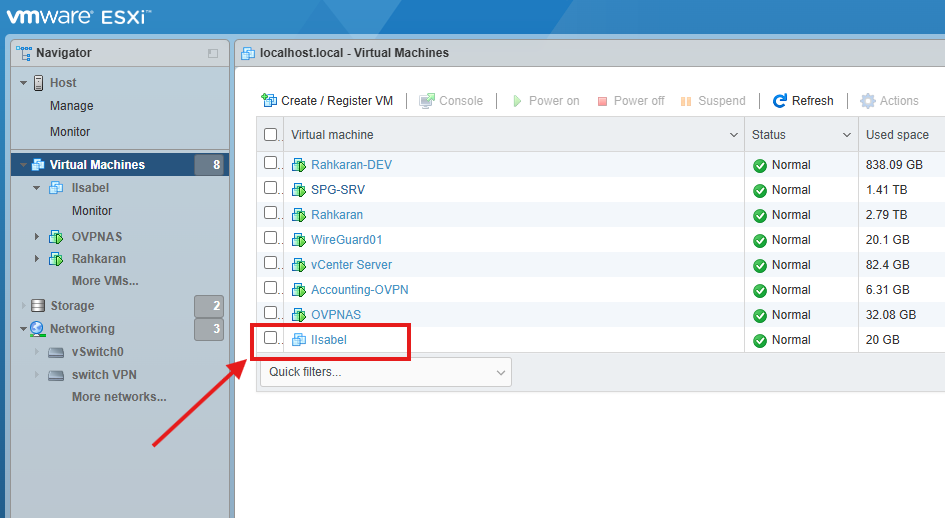This screenshot has width=945, height=518.
Task: Click the Rahkaran VM icon in Navigator
Action: [56, 259]
